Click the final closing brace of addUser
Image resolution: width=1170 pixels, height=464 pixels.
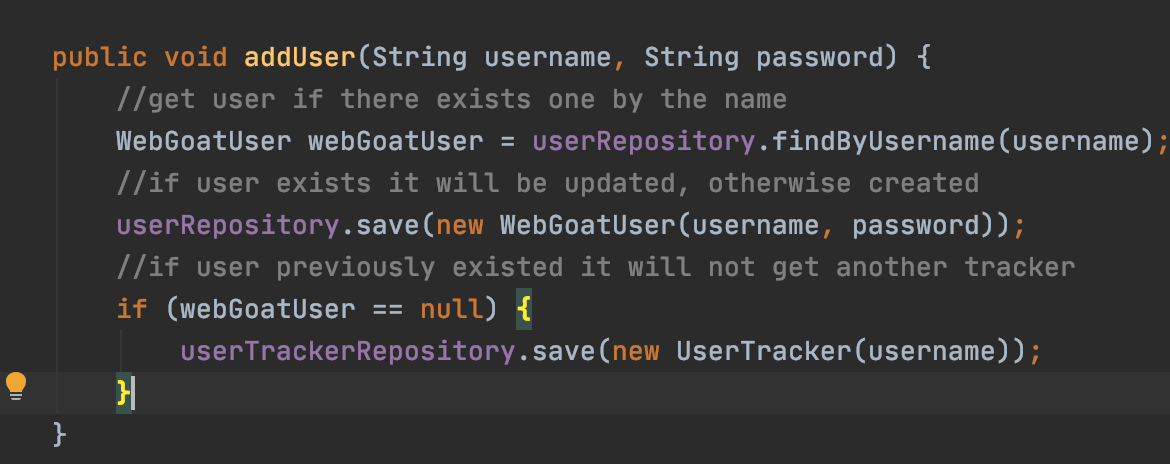pos(60,435)
